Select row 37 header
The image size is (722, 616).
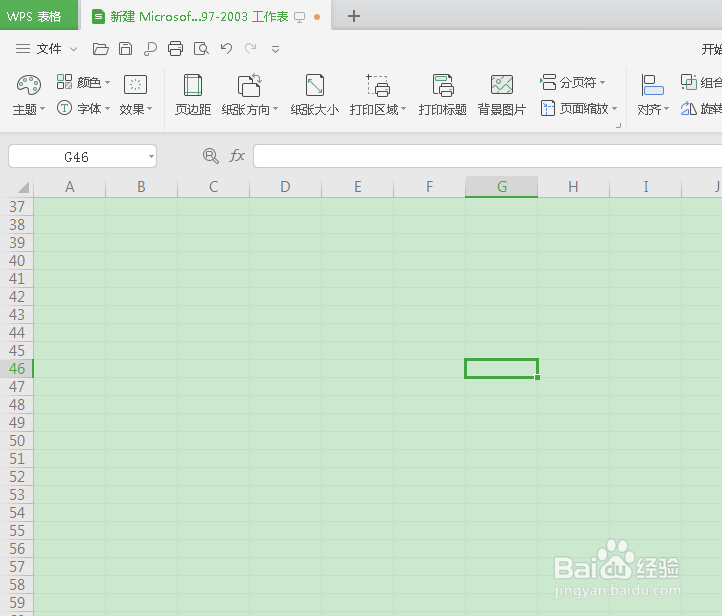17,207
